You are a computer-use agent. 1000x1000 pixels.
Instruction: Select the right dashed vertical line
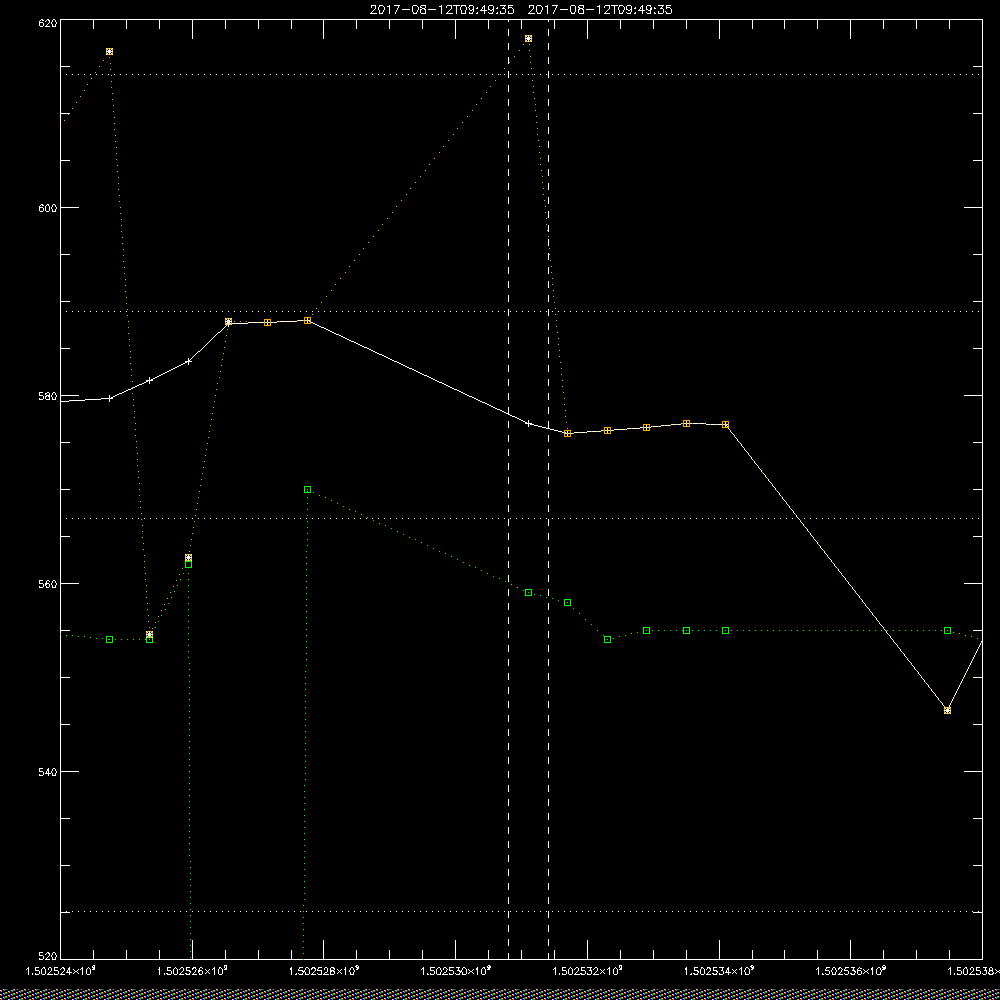pyautogui.click(x=548, y=489)
